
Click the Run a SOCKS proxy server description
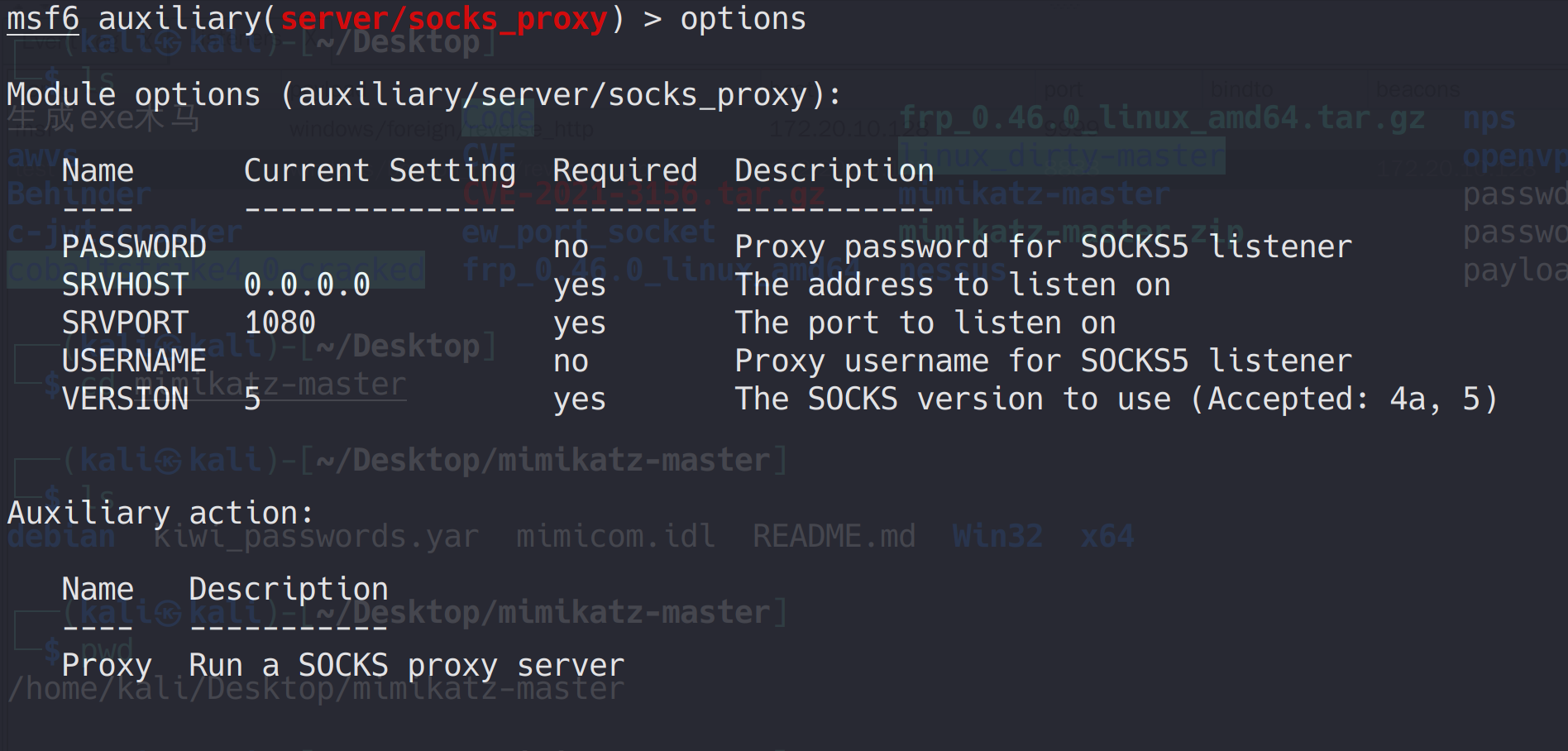(x=406, y=666)
